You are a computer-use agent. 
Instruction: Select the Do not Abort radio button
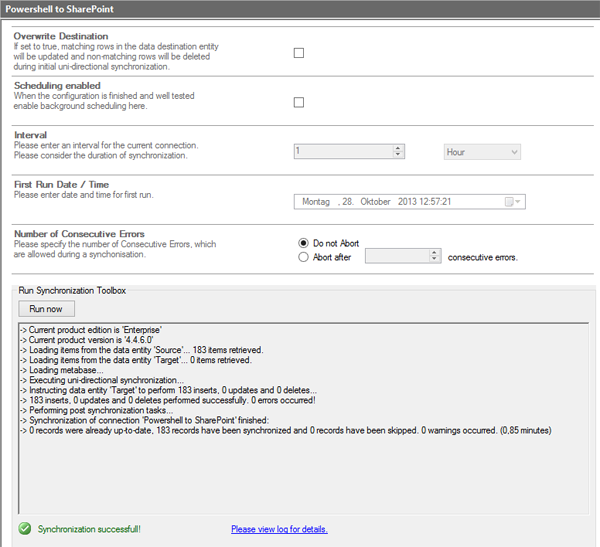click(x=303, y=243)
